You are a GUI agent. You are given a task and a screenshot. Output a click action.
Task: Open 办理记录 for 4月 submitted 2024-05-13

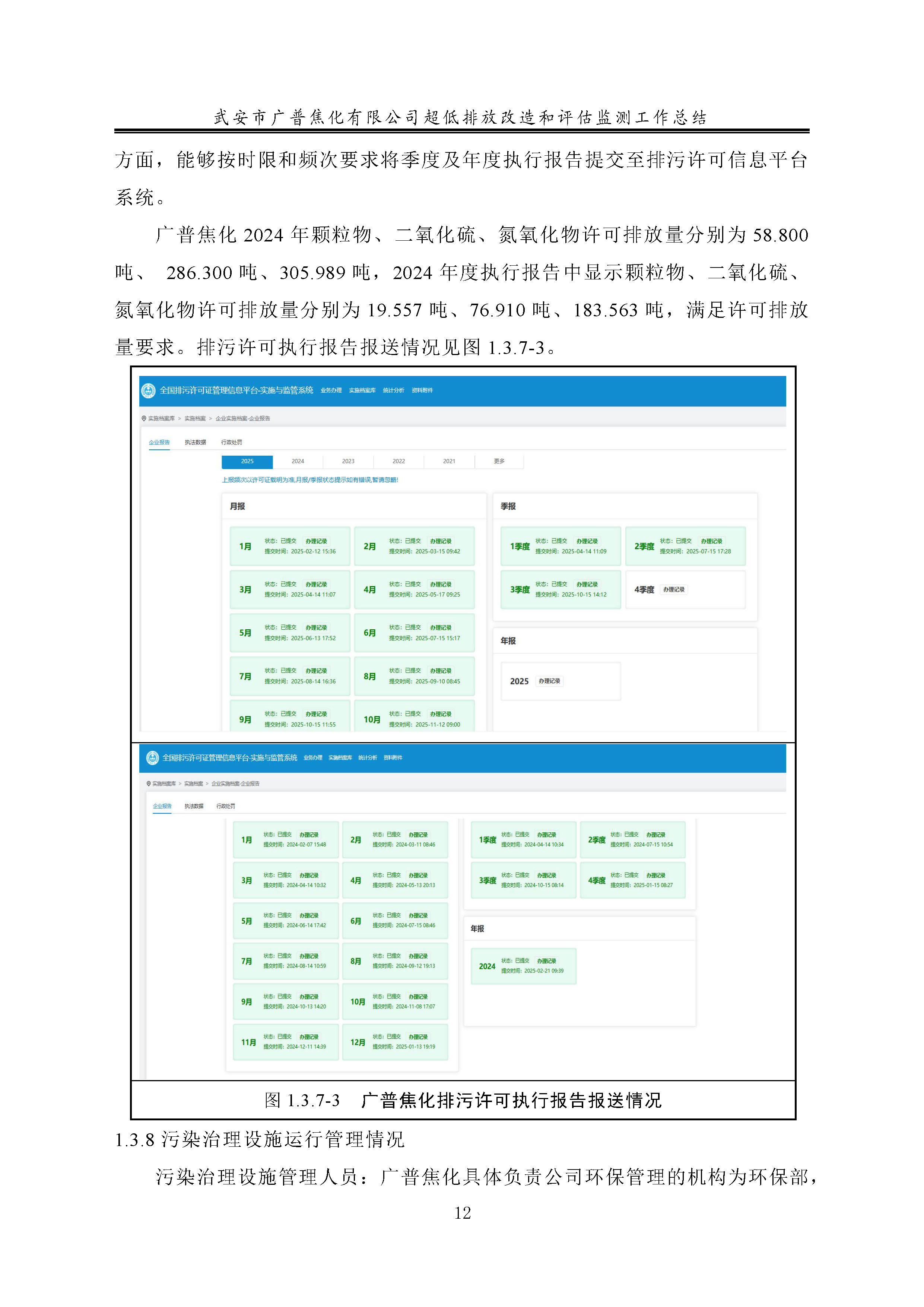coord(418,876)
